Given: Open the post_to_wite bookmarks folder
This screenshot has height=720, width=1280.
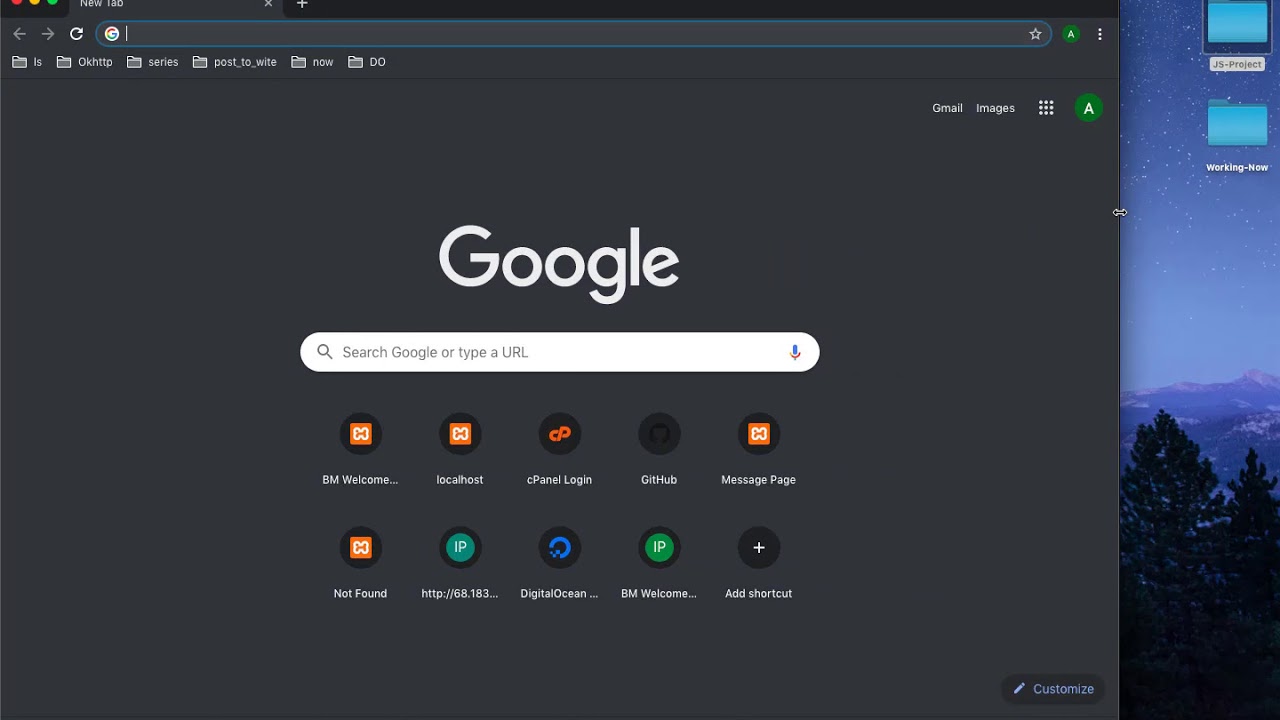Looking at the screenshot, I should tap(235, 62).
